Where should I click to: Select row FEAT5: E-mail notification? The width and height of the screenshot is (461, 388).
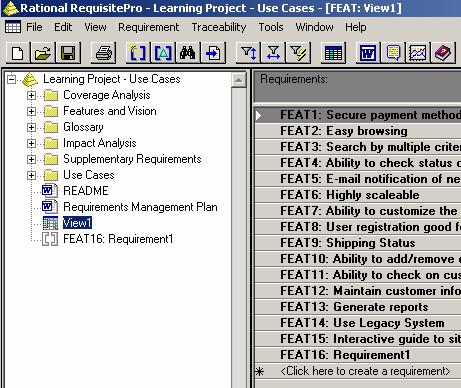[358, 179]
